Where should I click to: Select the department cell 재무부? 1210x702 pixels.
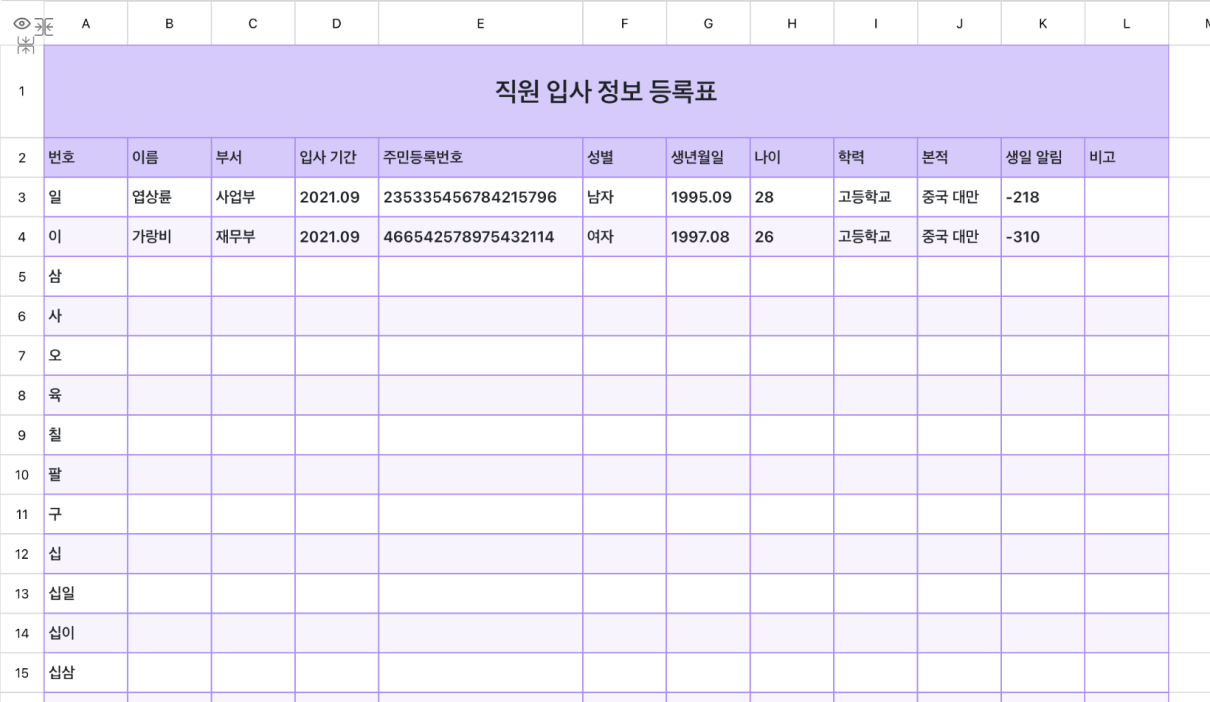click(253, 237)
